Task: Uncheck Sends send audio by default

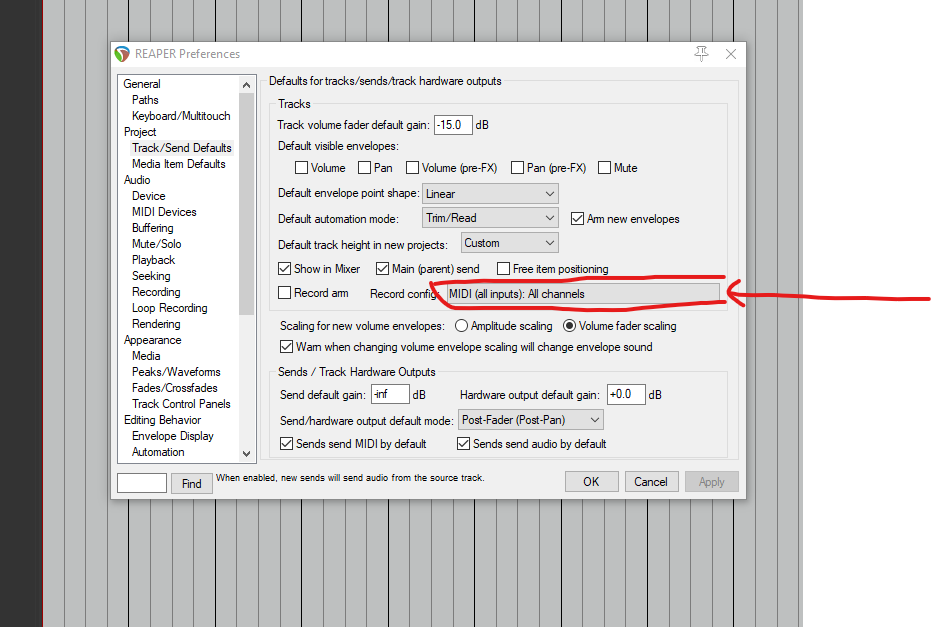Action: 463,444
